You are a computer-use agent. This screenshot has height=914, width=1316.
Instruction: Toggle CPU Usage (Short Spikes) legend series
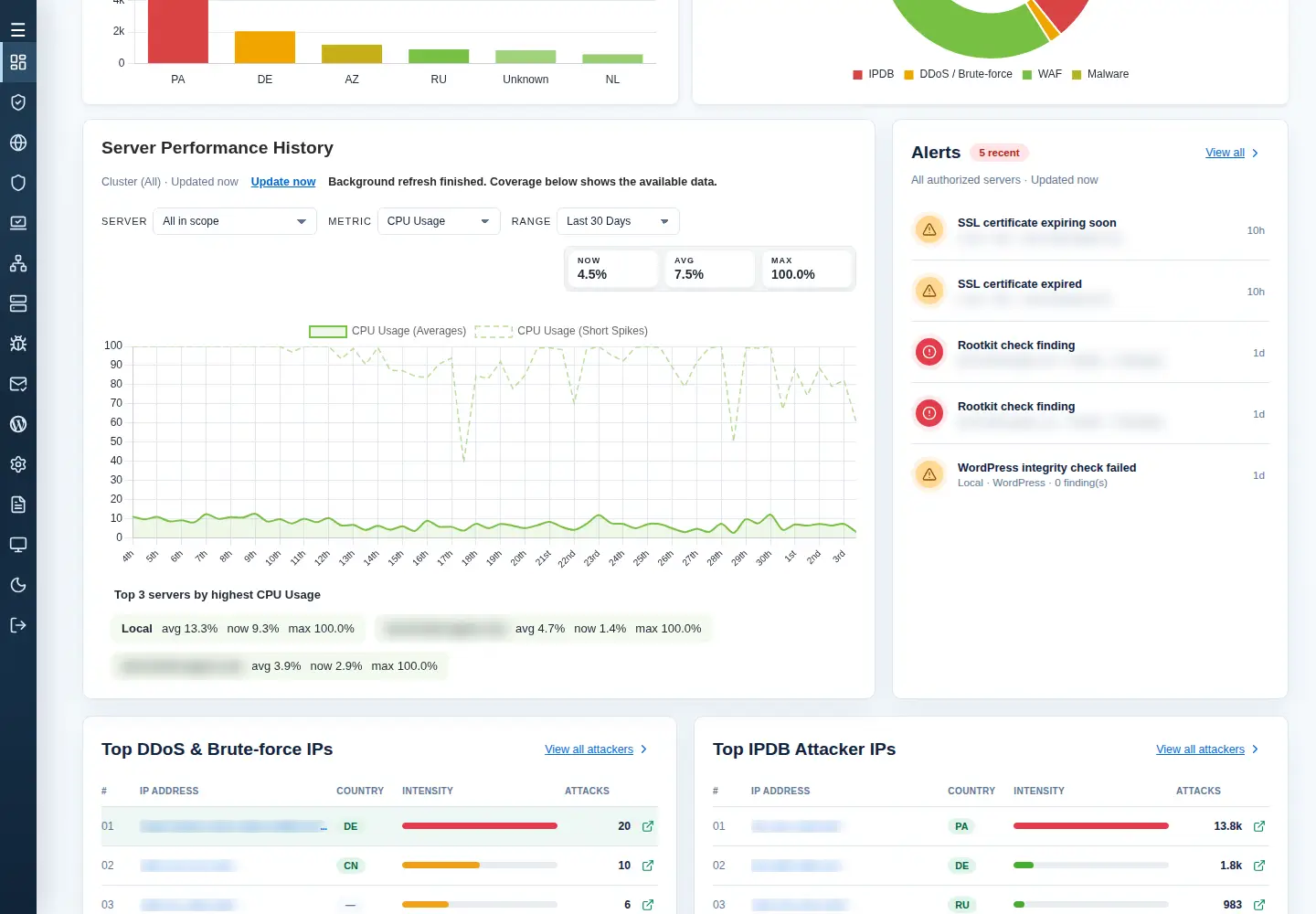point(561,331)
